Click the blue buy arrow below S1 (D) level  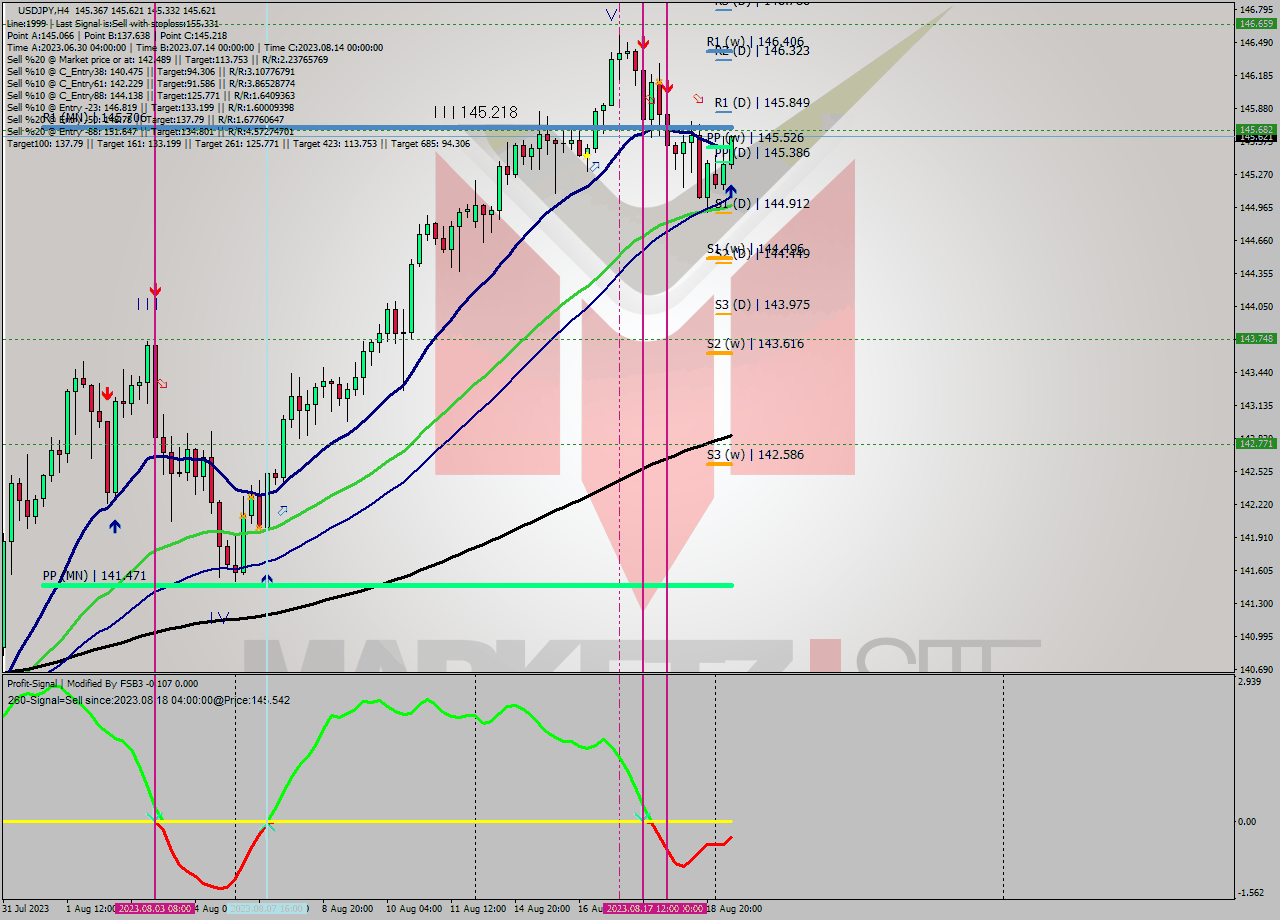pyautogui.click(x=731, y=191)
